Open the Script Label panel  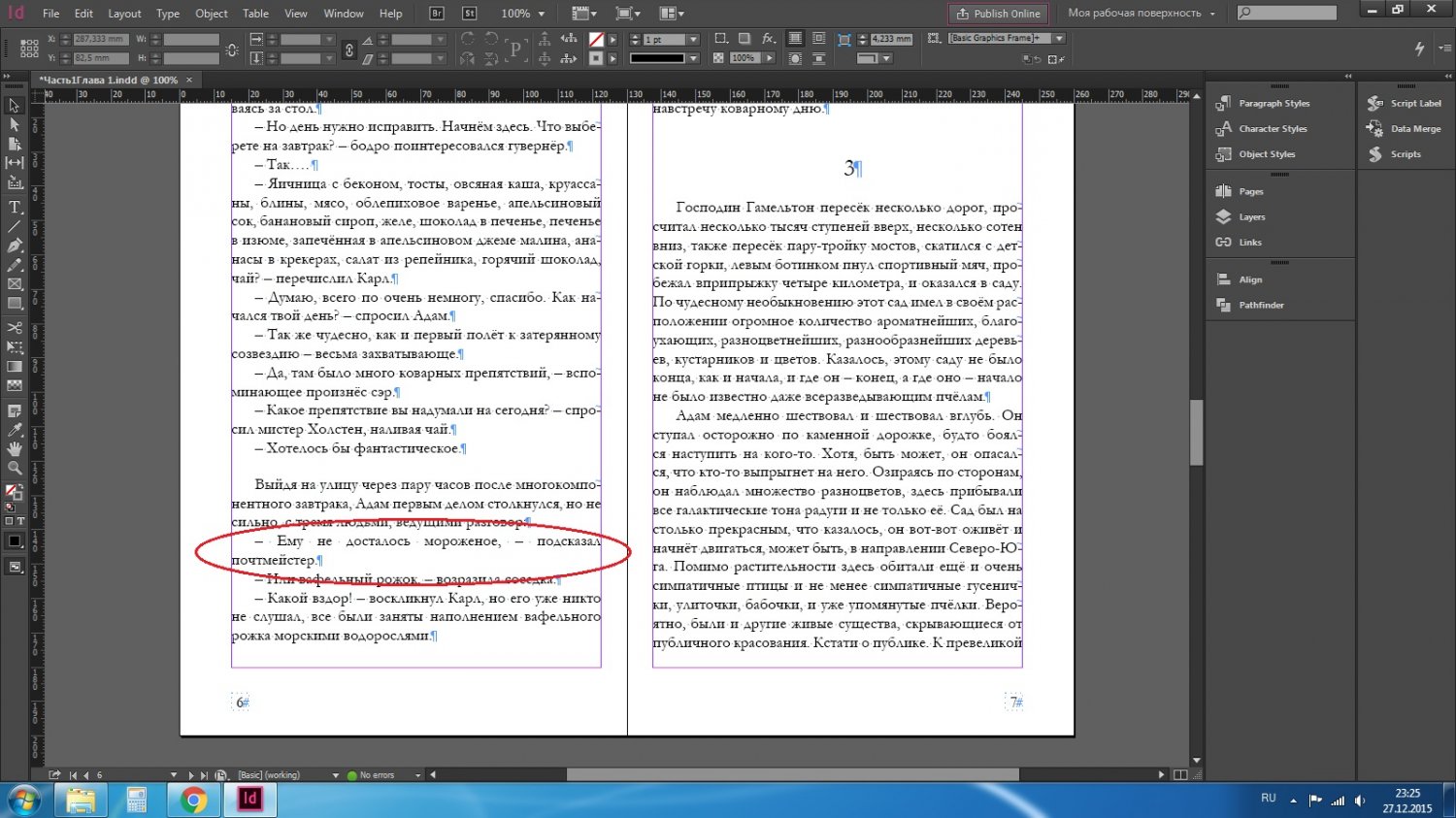(1405, 103)
